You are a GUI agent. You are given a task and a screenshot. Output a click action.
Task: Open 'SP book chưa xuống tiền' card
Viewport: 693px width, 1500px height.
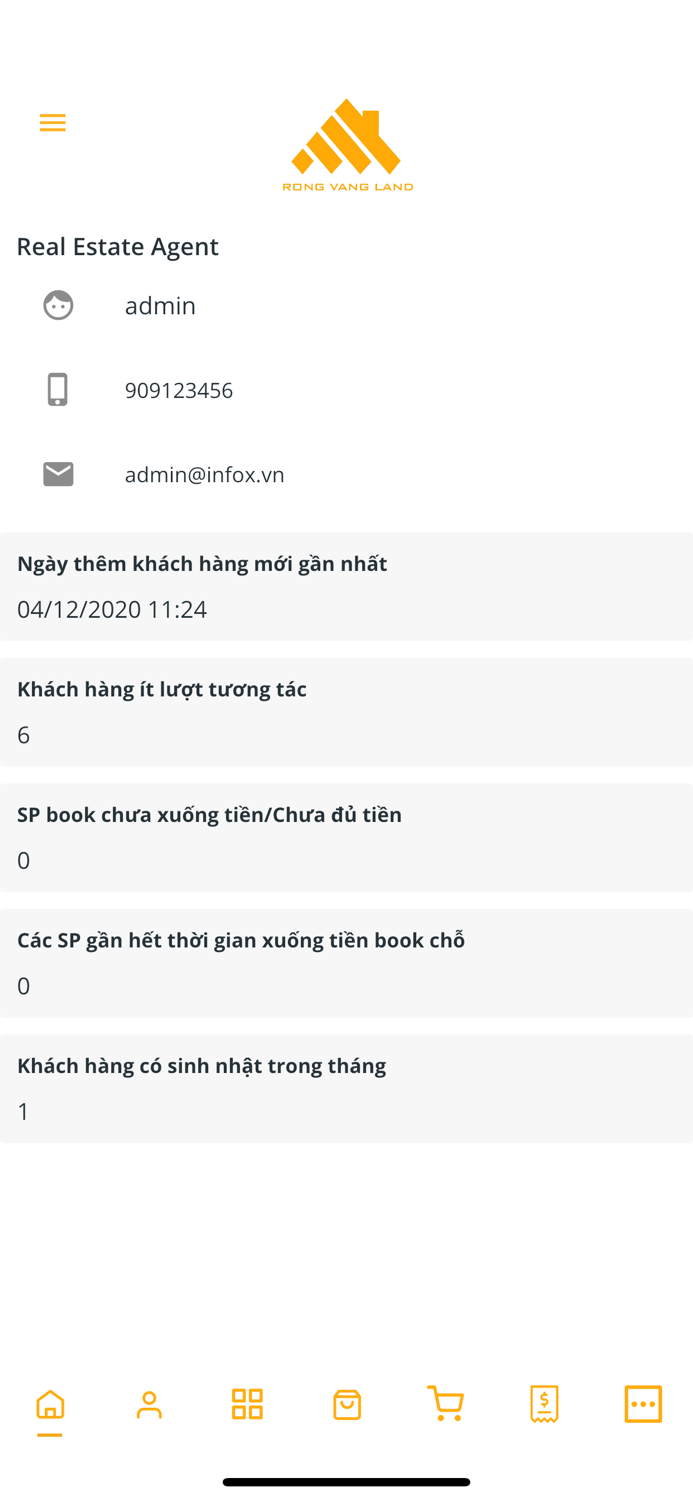click(x=346, y=837)
